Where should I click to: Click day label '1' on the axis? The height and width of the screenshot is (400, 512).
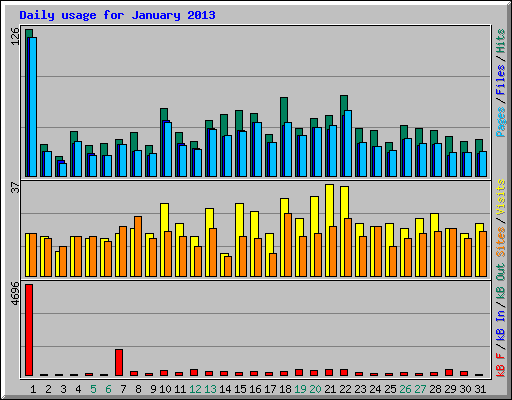click(x=33, y=389)
